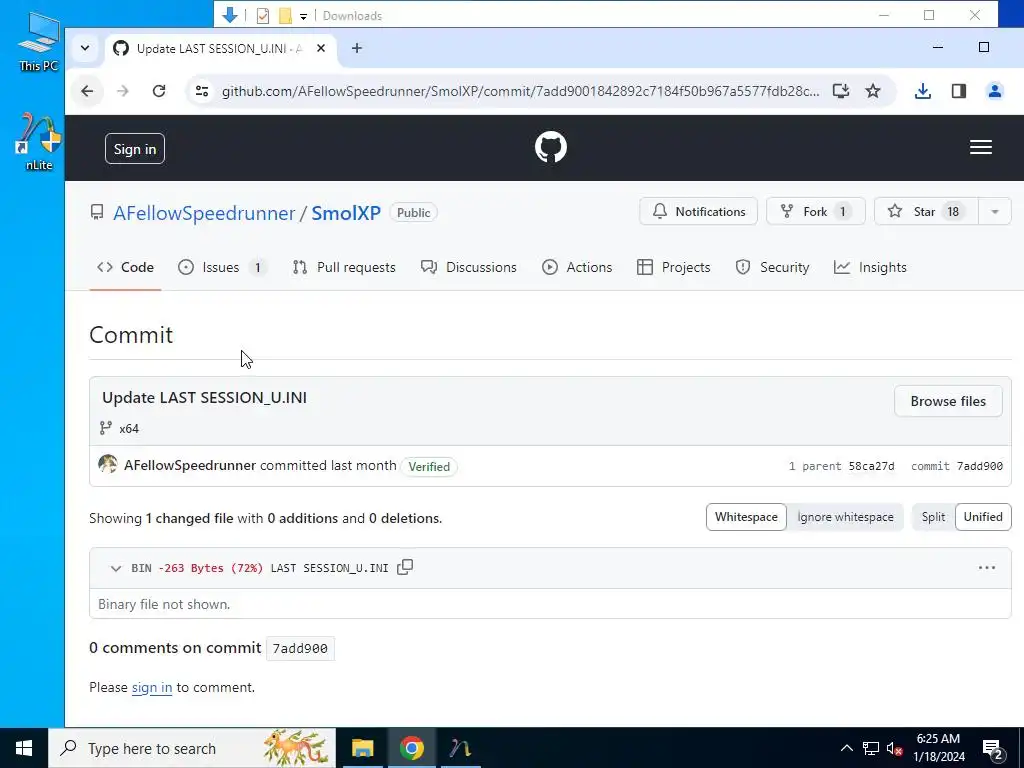Star the SmolXP repository
Viewport: 1024px width, 768px height.
[x=926, y=212]
